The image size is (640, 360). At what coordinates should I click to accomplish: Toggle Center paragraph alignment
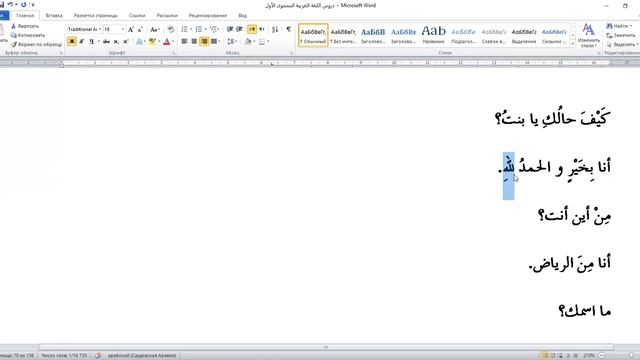(x=194, y=42)
